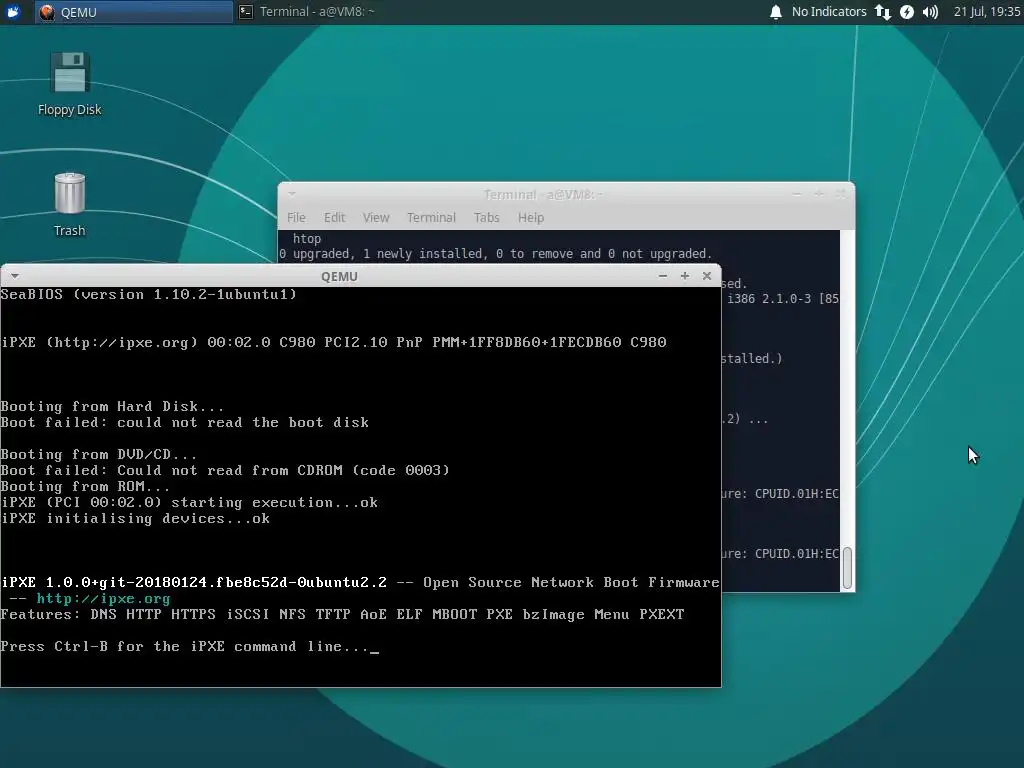Click the 'SeaBIOS (version 1.10.2-1ubuntu1)' line
The width and height of the screenshot is (1024, 768).
(x=148, y=295)
